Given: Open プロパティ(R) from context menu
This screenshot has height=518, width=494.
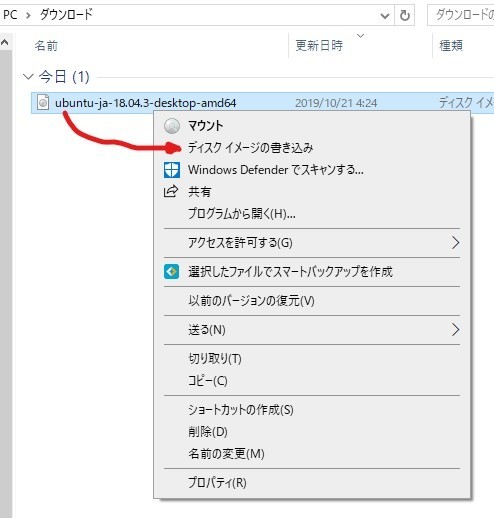Looking at the screenshot, I should [x=312, y=483].
